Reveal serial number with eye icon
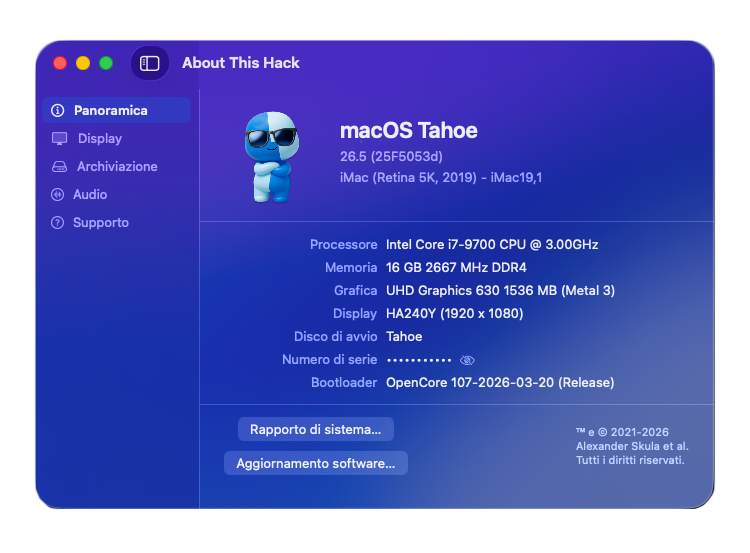 pos(467,360)
